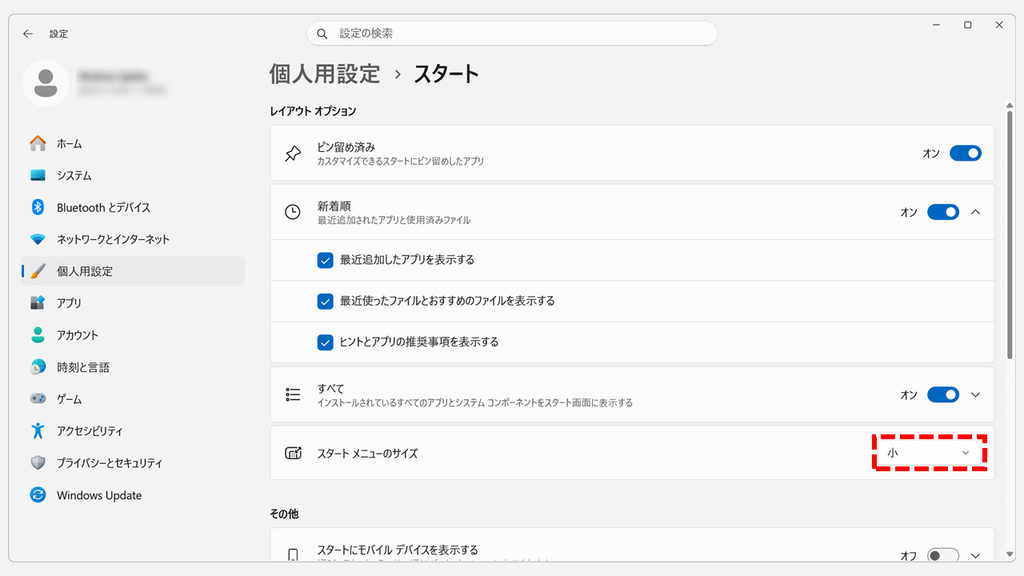Click the レイアウト オプション heading
Viewport: 1024px width, 576px height.
pos(313,111)
